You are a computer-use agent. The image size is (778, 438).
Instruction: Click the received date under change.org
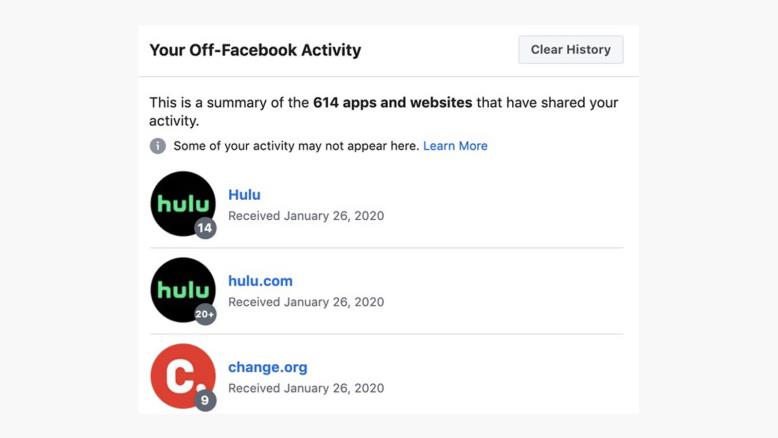point(306,388)
